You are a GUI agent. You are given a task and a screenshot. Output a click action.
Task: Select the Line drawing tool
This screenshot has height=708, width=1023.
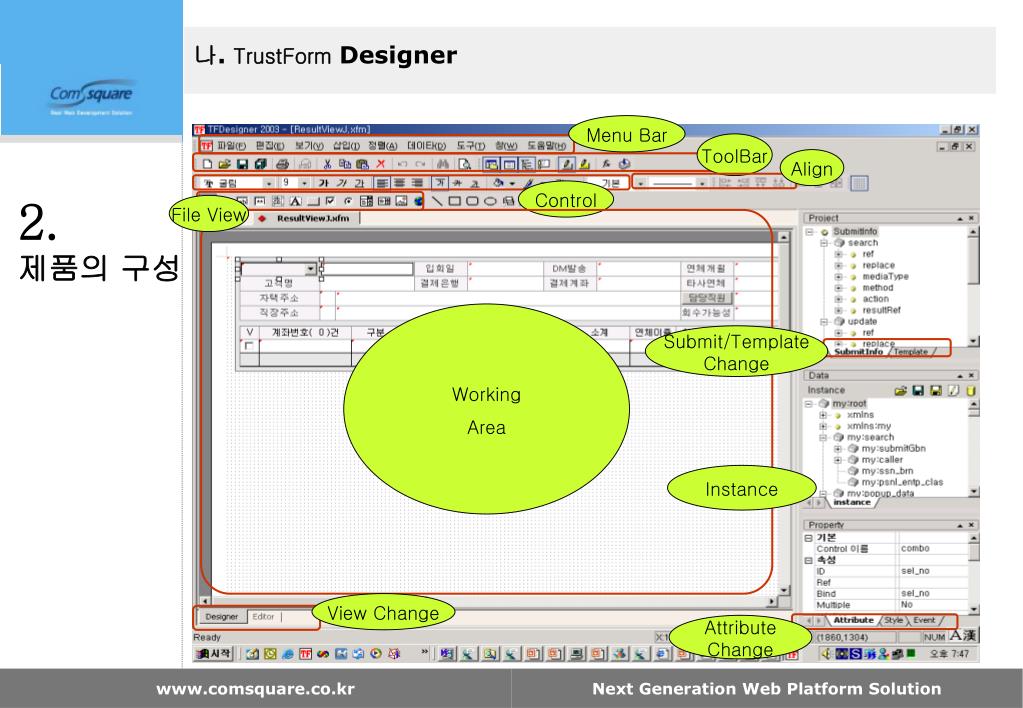coord(436,201)
